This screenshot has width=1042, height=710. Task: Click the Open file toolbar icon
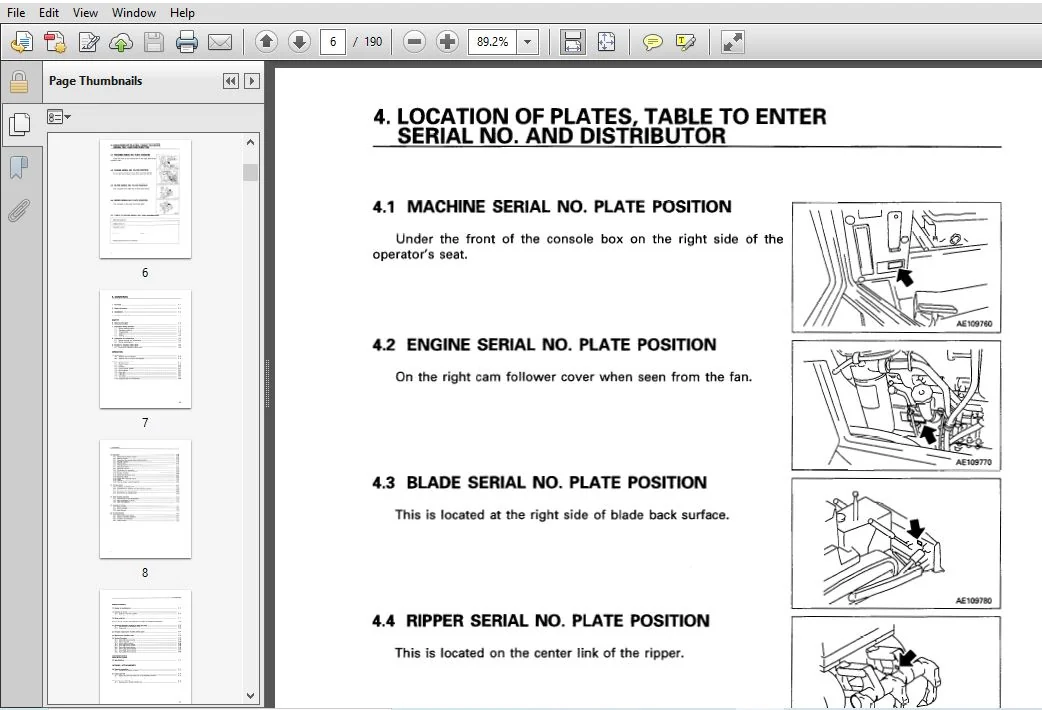tap(21, 42)
